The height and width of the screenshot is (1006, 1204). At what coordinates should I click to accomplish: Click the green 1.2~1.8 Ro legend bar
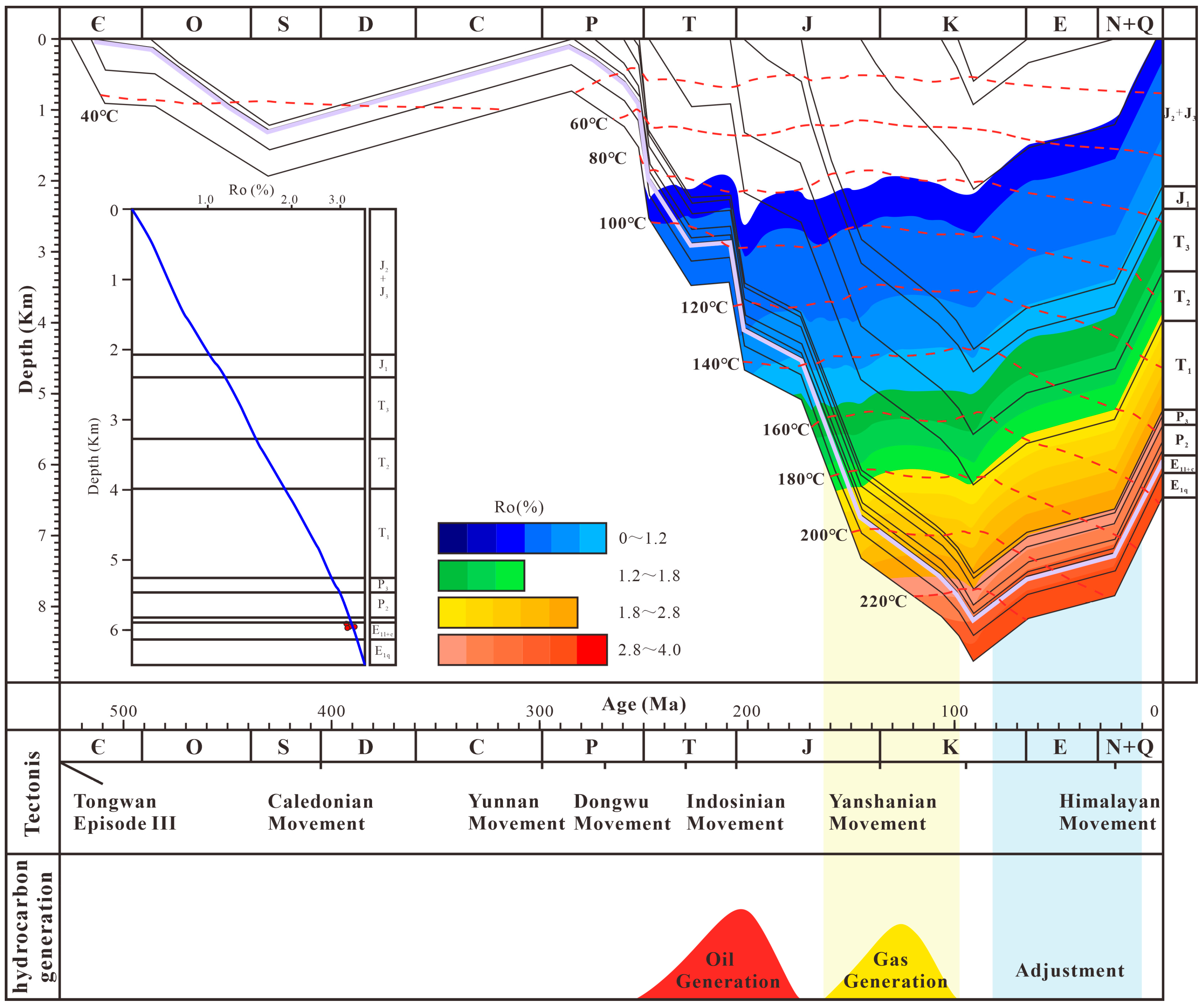(x=481, y=575)
